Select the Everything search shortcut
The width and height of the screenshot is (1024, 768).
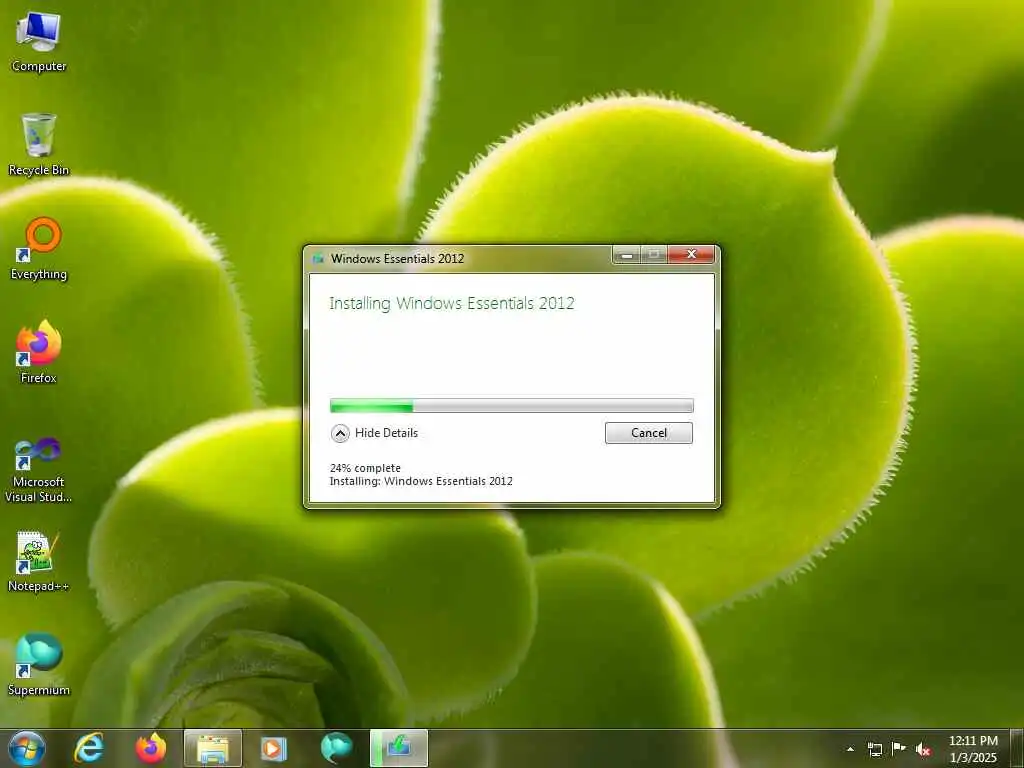click(x=39, y=248)
